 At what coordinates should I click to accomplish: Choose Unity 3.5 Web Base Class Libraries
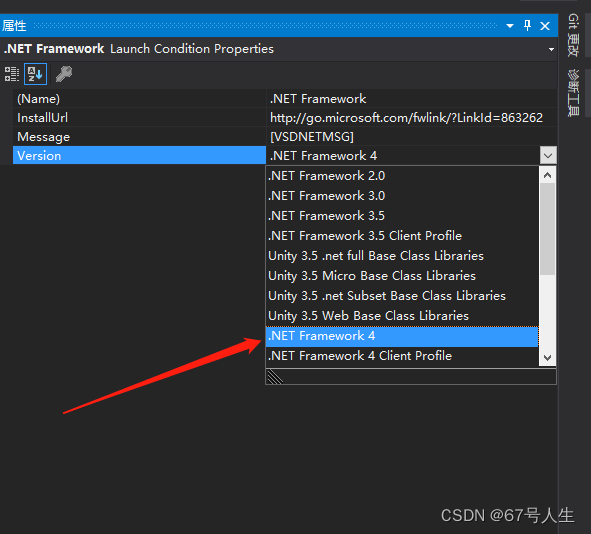pyautogui.click(x=403, y=316)
